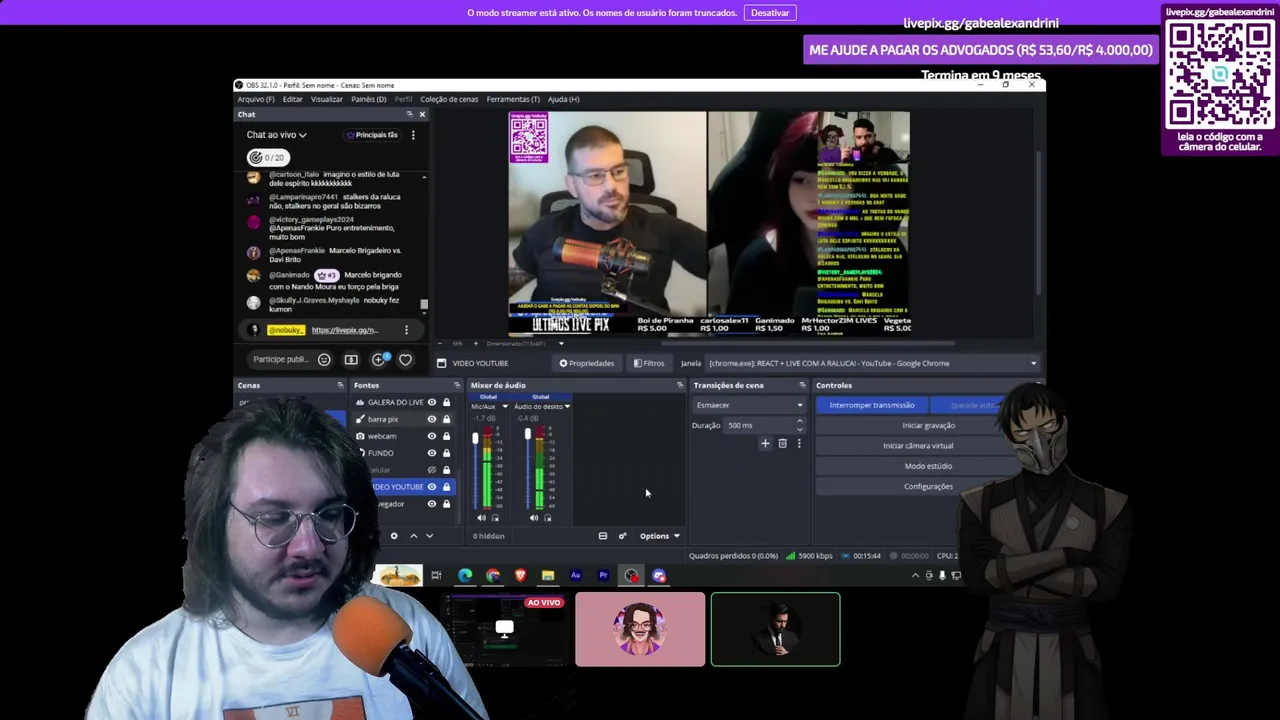Expand the Janela window selection dropdown
Screen dimensions: 1280x720
(x=871, y=363)
